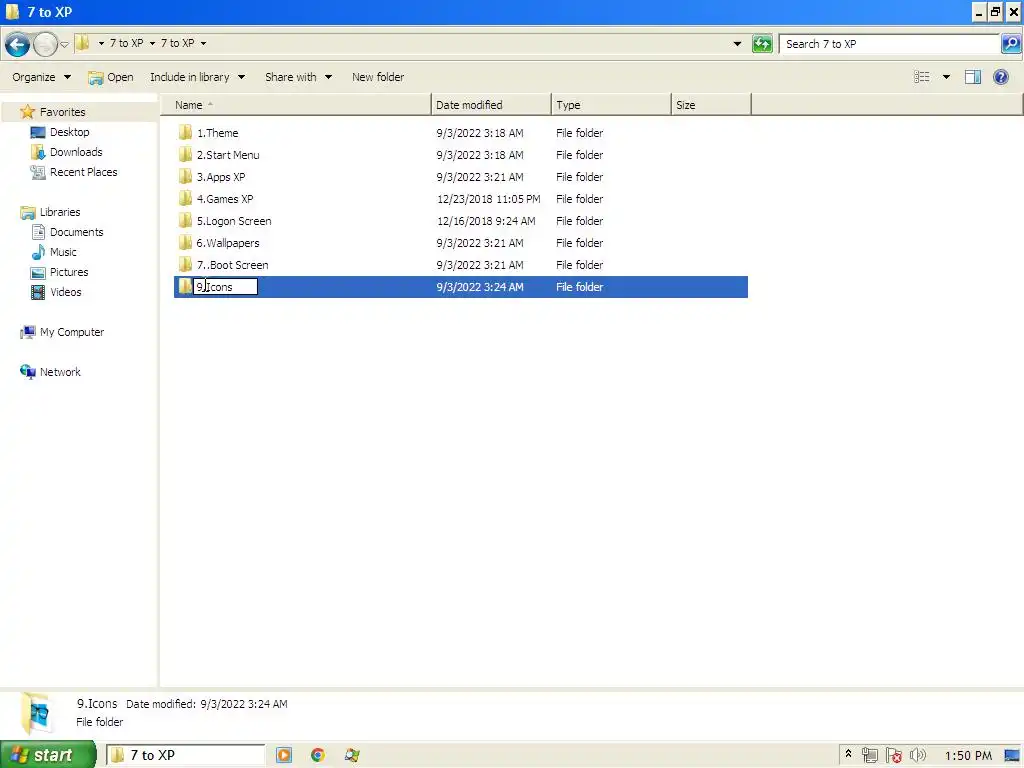Click the Network globe icon

click(x=27, y=372)
